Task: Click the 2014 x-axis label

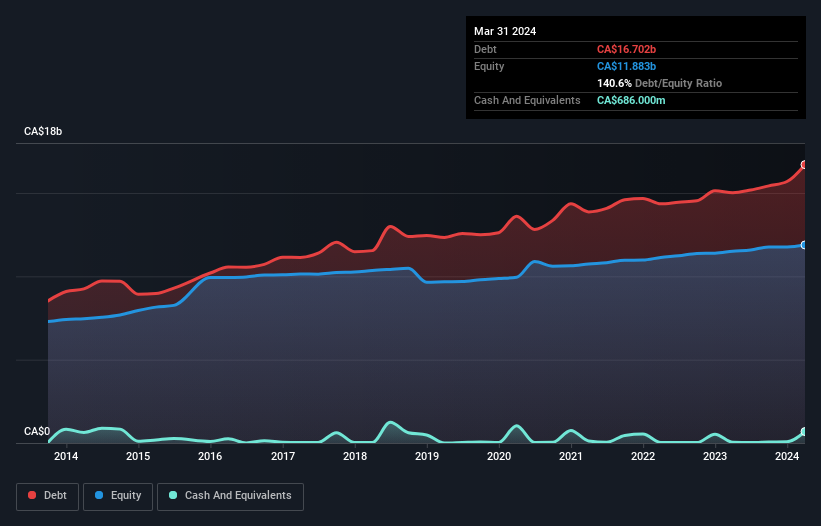Action: click(66, 456)
